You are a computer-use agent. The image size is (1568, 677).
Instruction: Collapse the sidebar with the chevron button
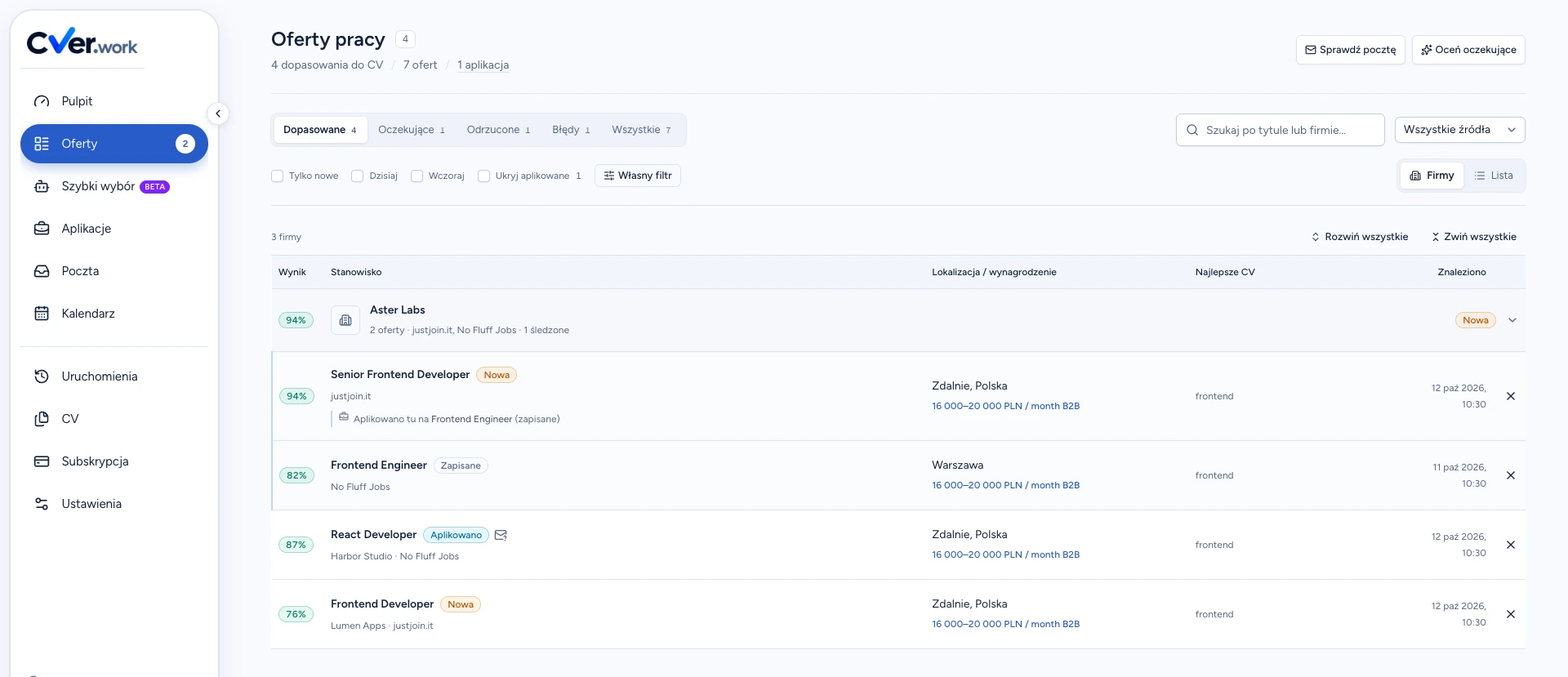218,114
